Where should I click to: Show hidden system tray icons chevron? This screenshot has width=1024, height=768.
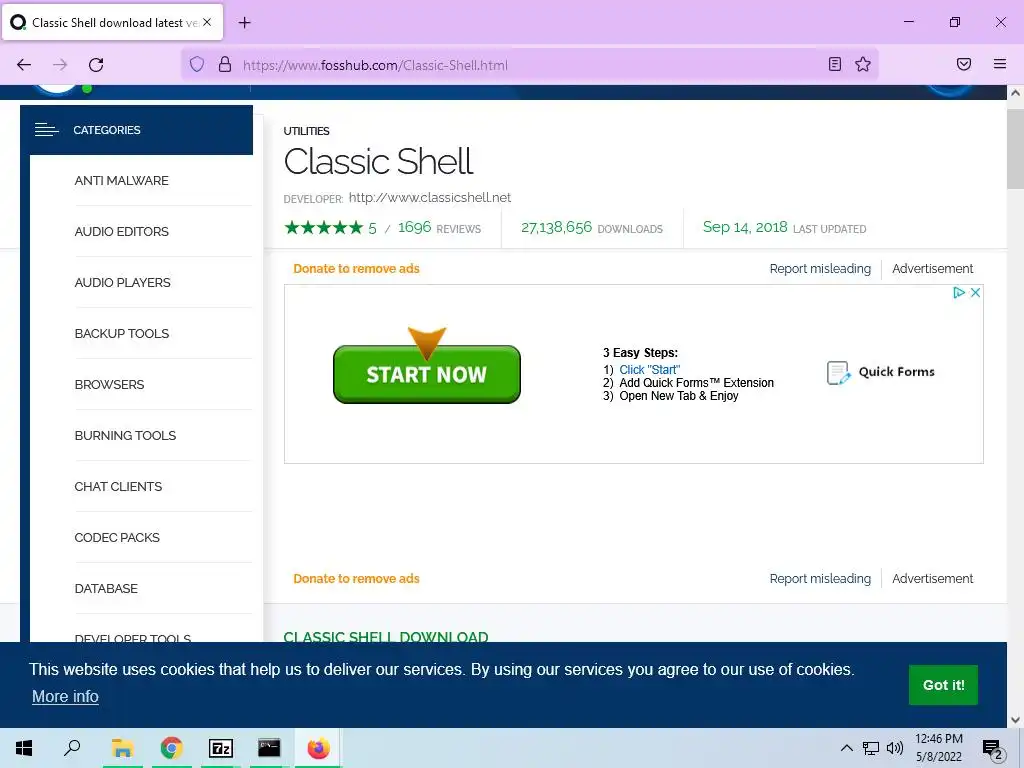pyautogui.click(x=846, y=748)
